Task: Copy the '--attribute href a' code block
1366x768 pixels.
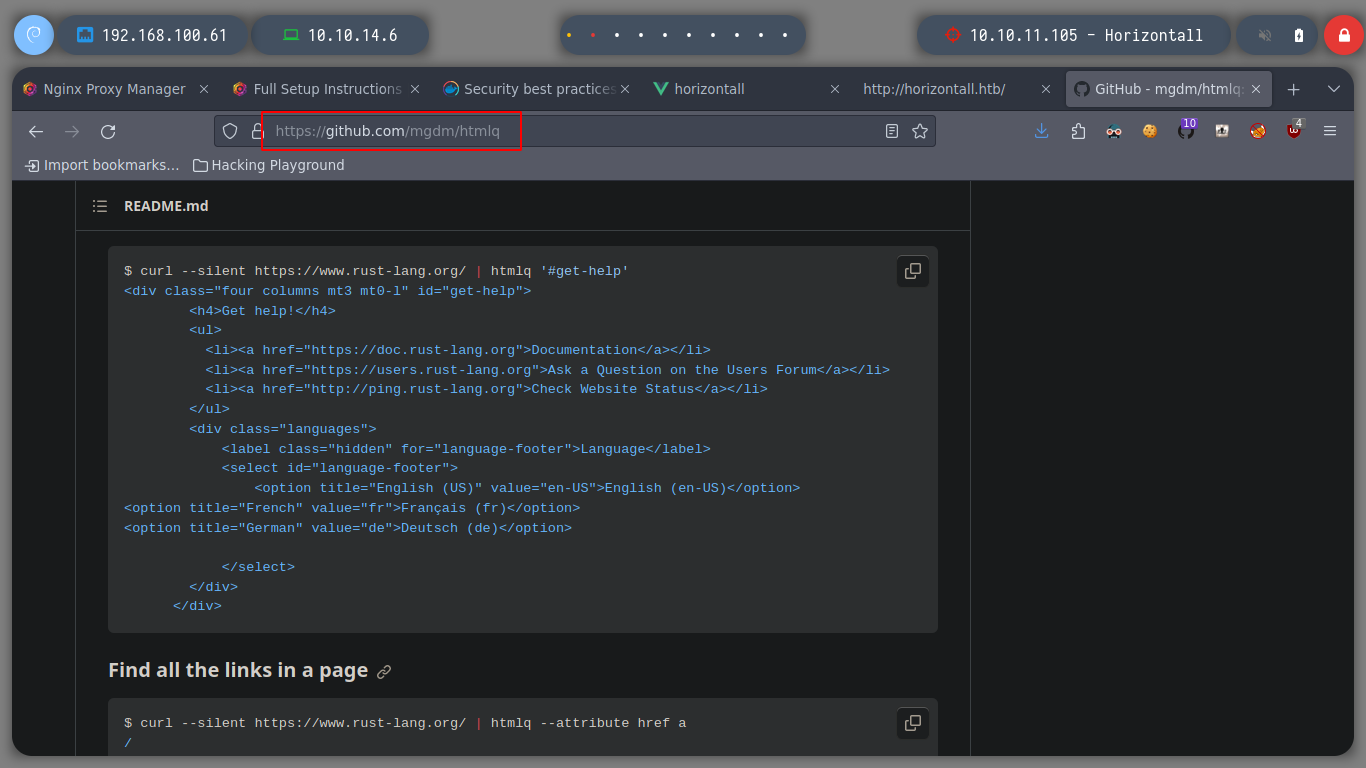Action: tap(913, 723)
